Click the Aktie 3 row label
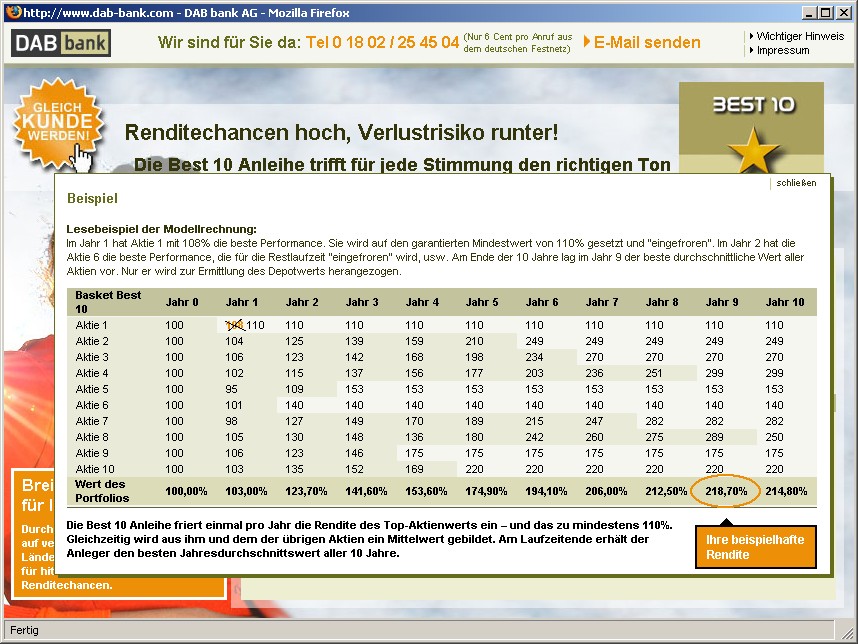The height and width of the screenshot is (644, 858). coord(92,357)
